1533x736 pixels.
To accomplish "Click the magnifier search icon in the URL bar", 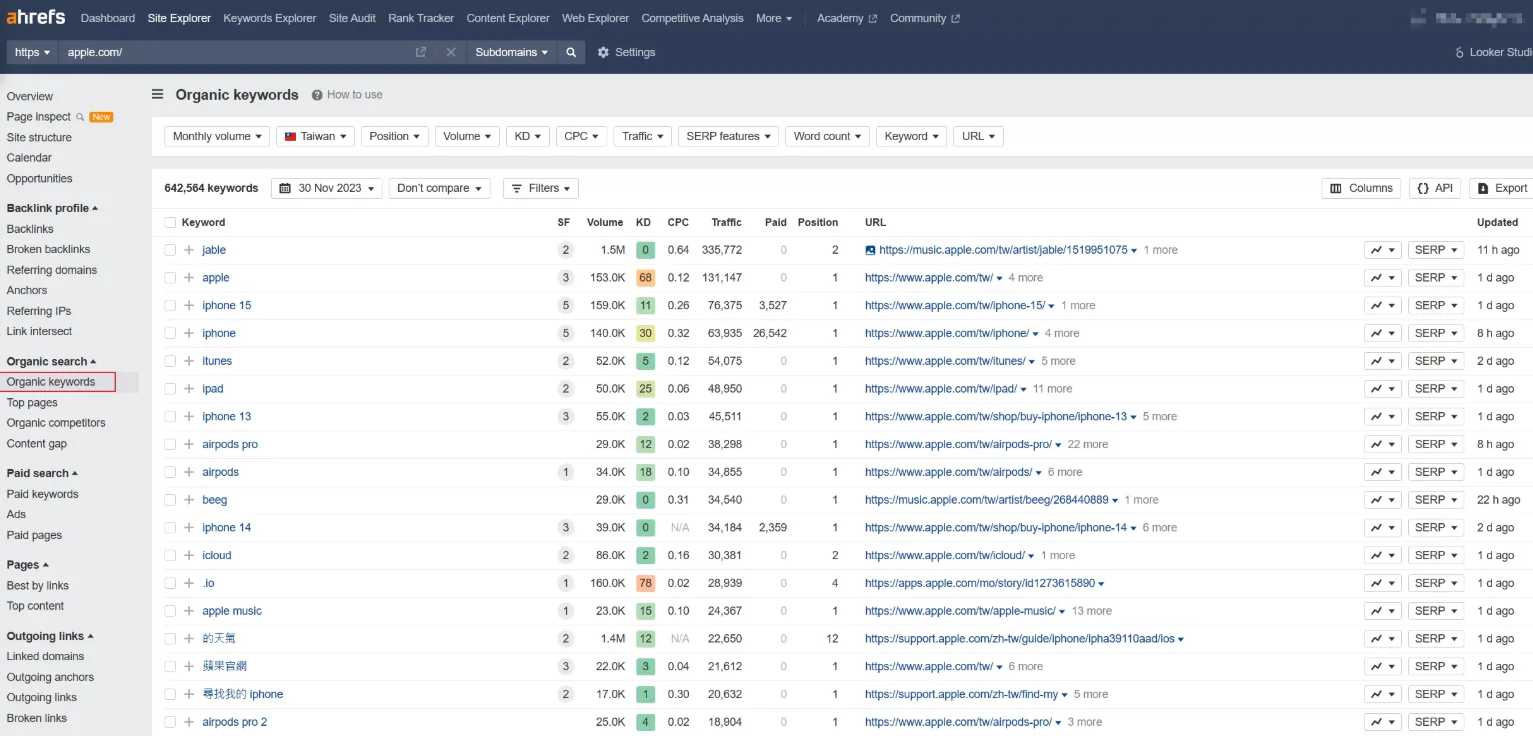I will (570, 51).
